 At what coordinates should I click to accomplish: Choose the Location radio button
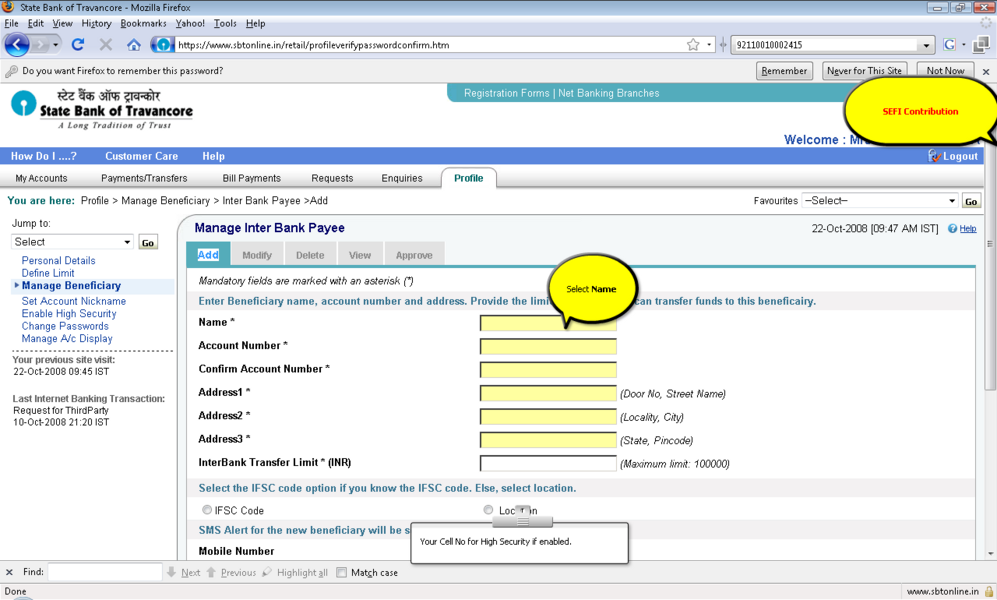(489, 510)
